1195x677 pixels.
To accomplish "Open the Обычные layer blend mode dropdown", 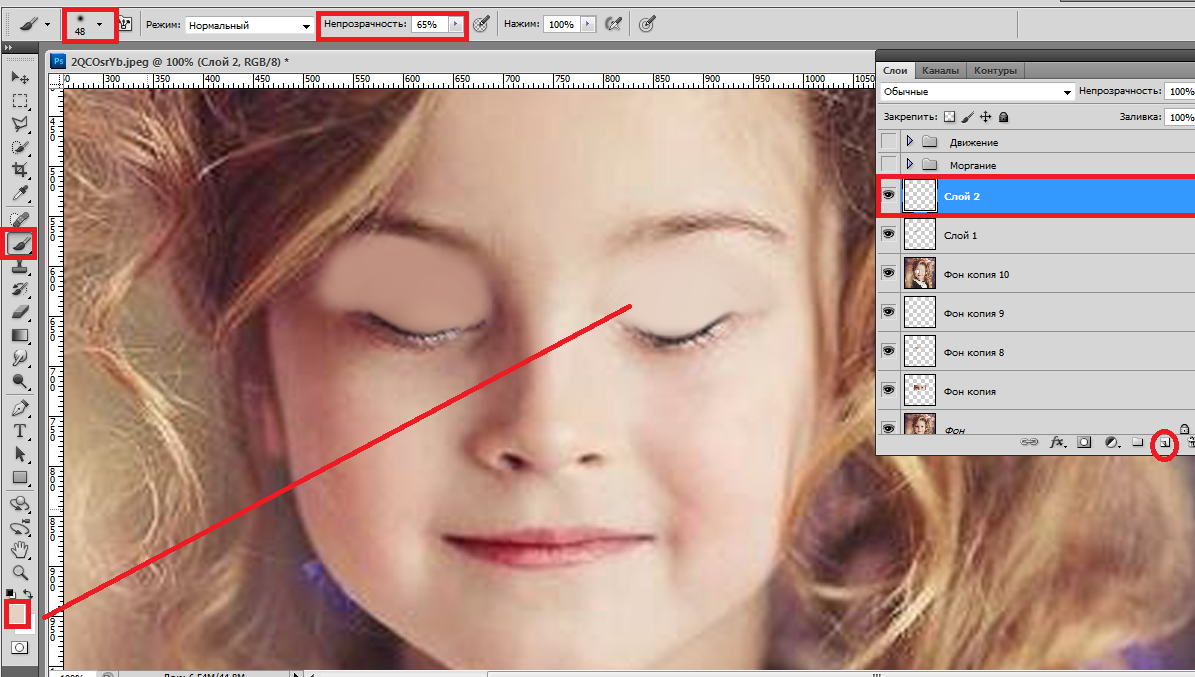I will pyautogui.click(x=977, y=91).
